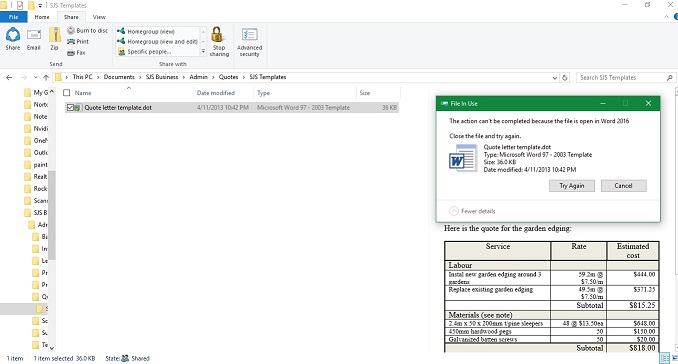Click the Share icon in ribbon

(x=13, y=38)
